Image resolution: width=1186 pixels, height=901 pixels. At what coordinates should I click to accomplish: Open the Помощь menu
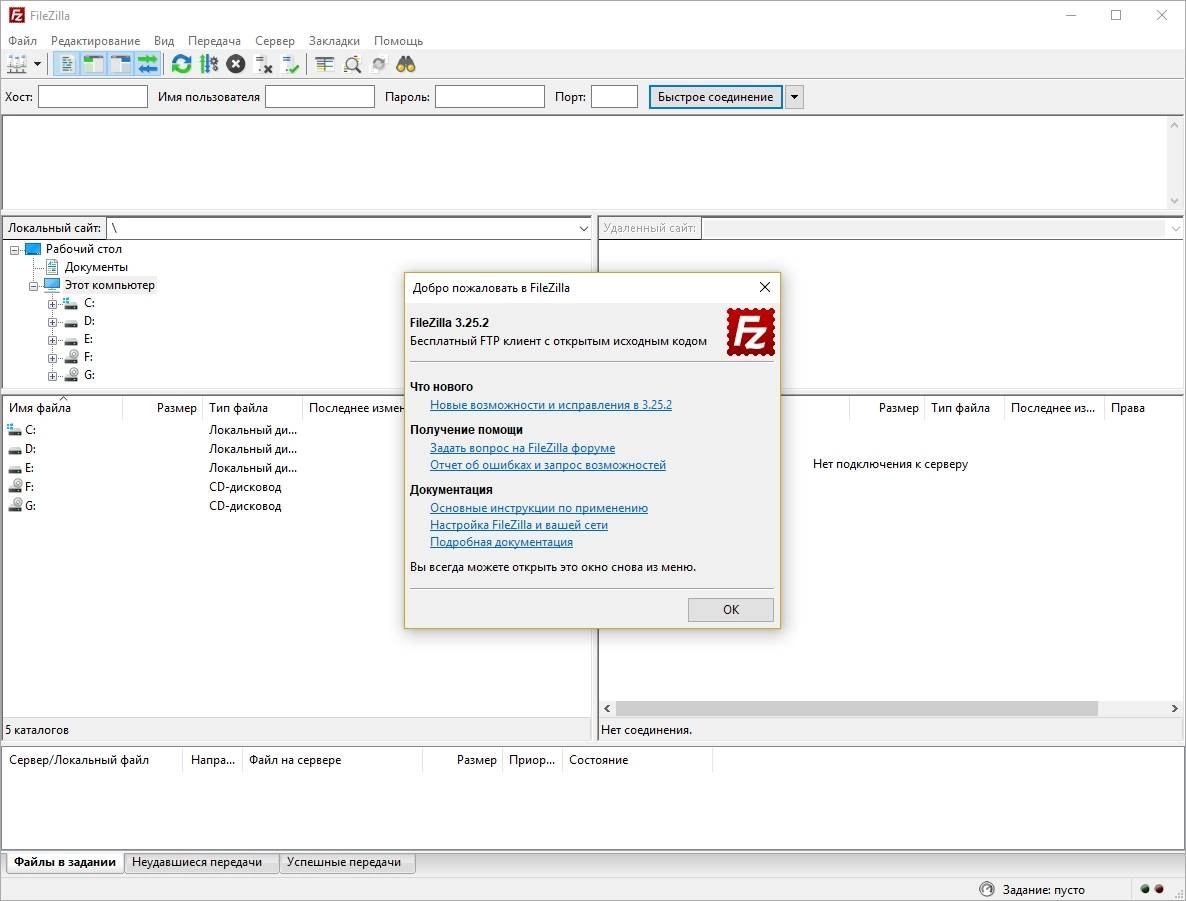click(398, 41)
